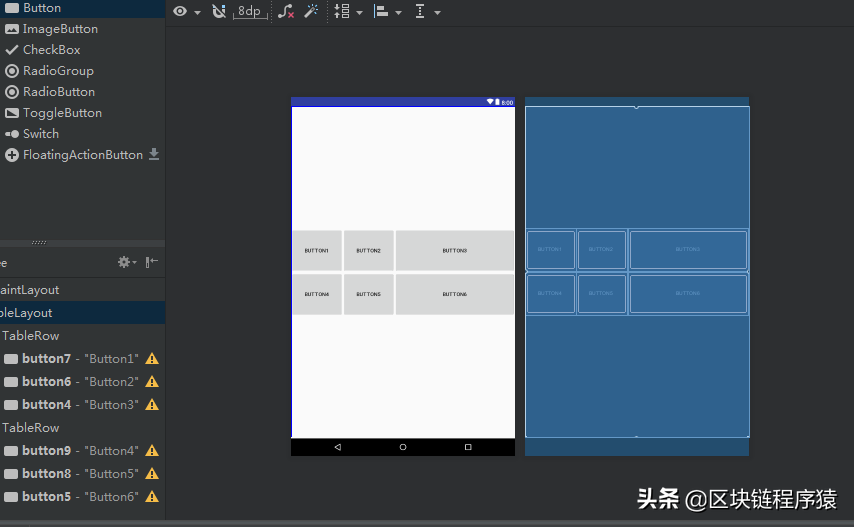Expand the Pack dropdown arrow
This screenshot has height=527, width=854.
click(359, 13)
